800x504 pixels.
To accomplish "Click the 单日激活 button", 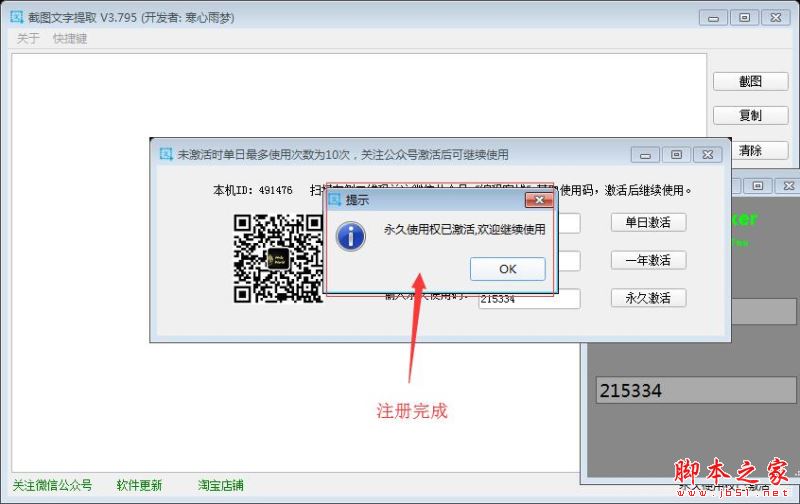I will (x=648, y=222).
